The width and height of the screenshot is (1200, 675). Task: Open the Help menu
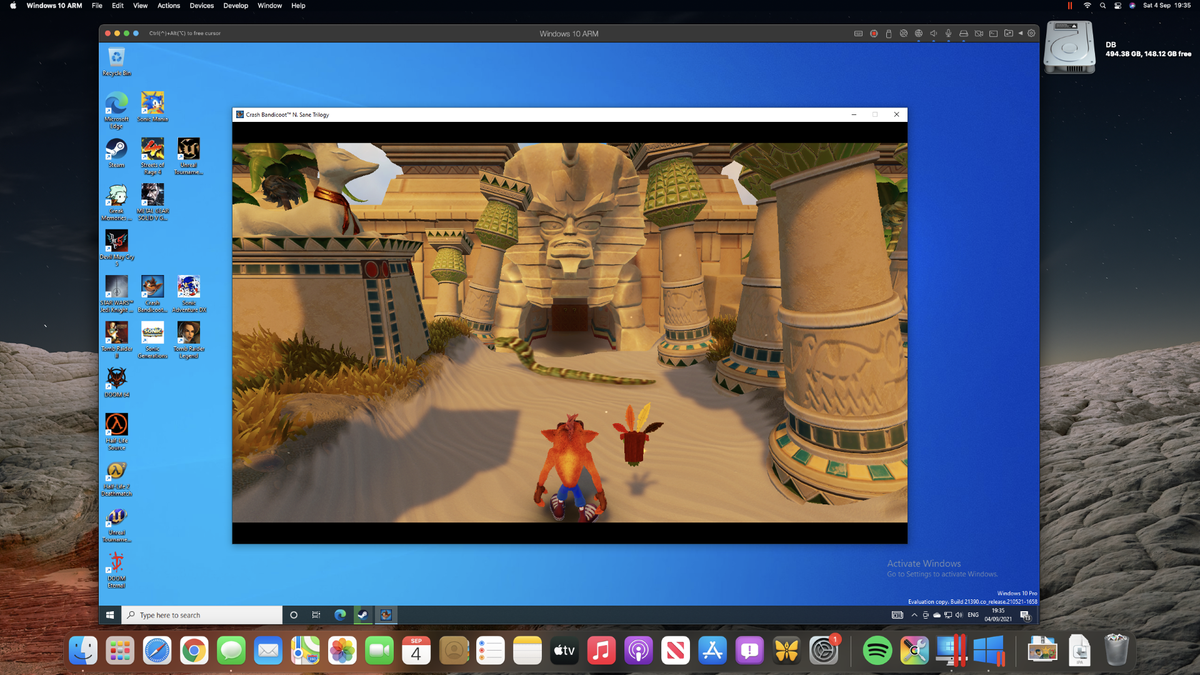[298, 5]
